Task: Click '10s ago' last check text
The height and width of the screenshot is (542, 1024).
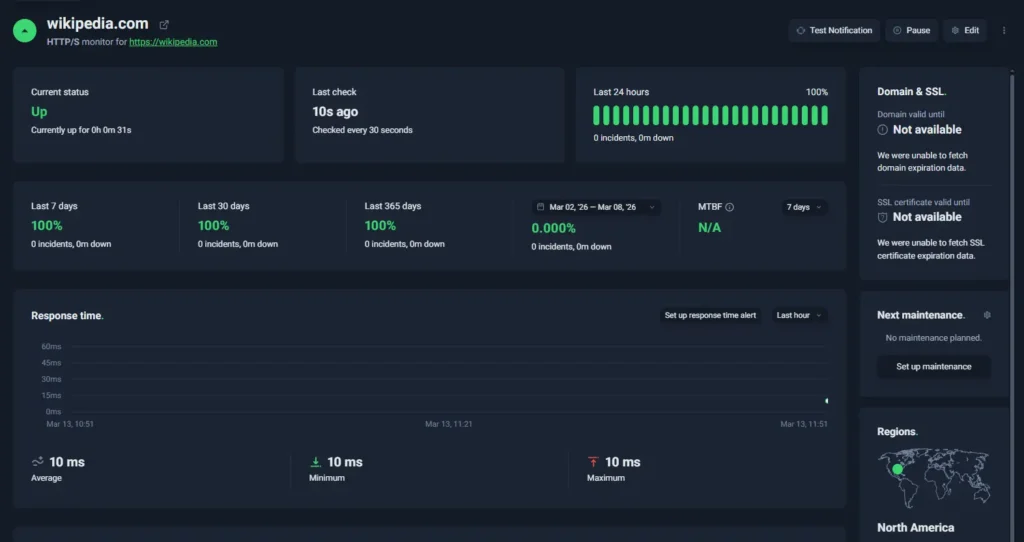Action: tap(335, 112)
